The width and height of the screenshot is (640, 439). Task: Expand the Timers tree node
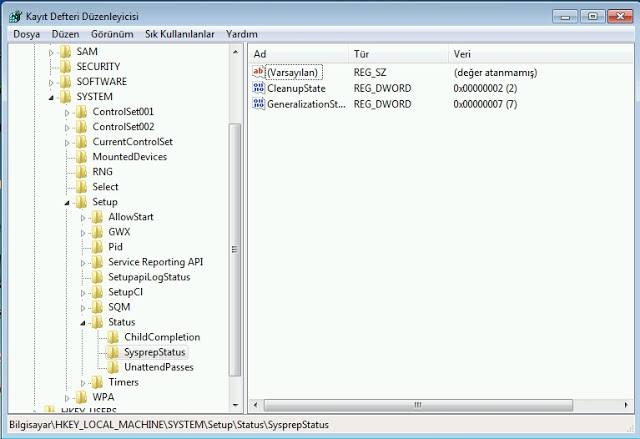[84, 382]
